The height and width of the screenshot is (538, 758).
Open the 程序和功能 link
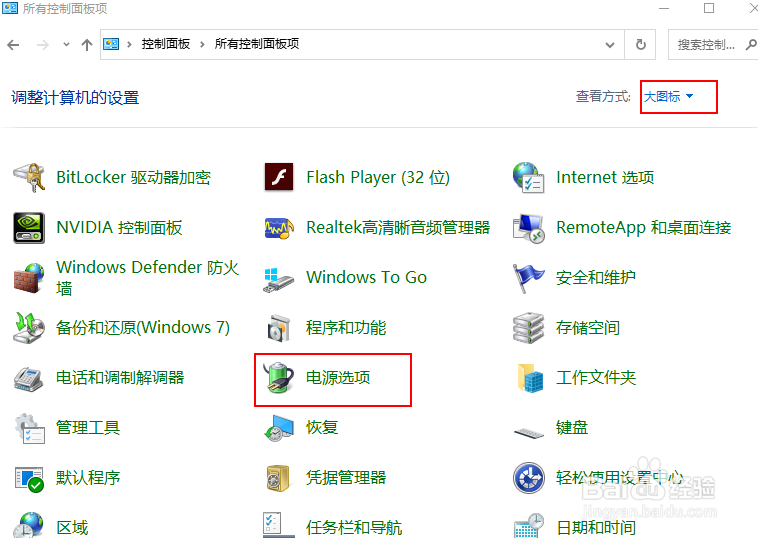click(346, 328)
